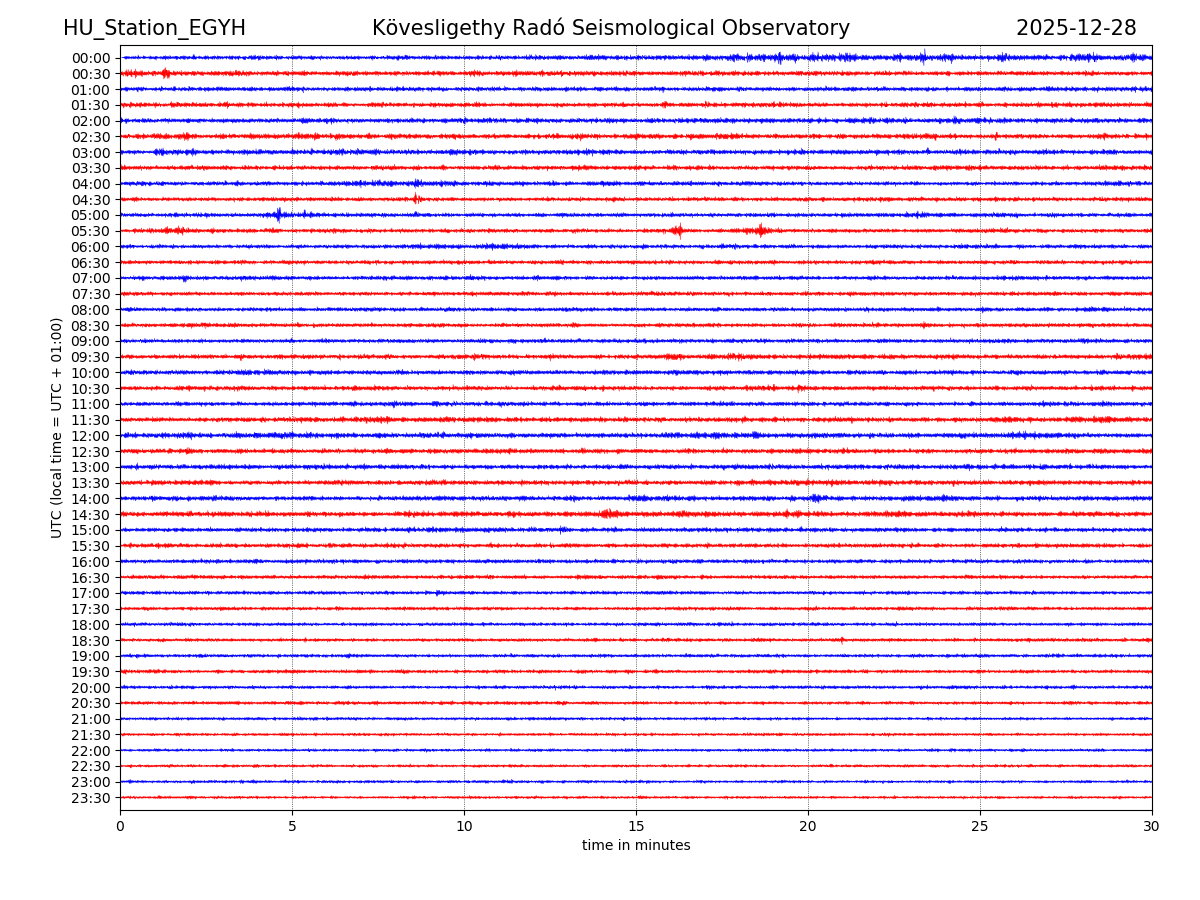Select the 12:00 row time label
Screen dimensions: 1200x900
pyautogui.click(x=91, y=436)
